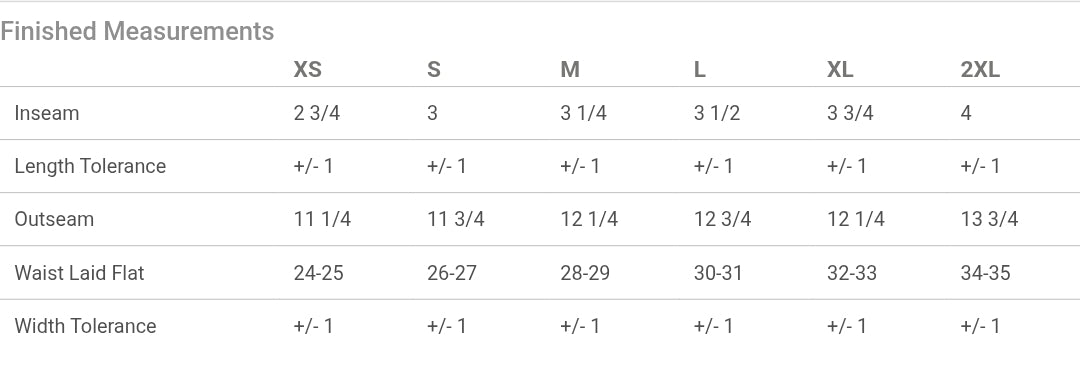The width and height of the screenshot is (1080, 382).
Task: Select the 2XL column header
Action: tap(979, 70)
